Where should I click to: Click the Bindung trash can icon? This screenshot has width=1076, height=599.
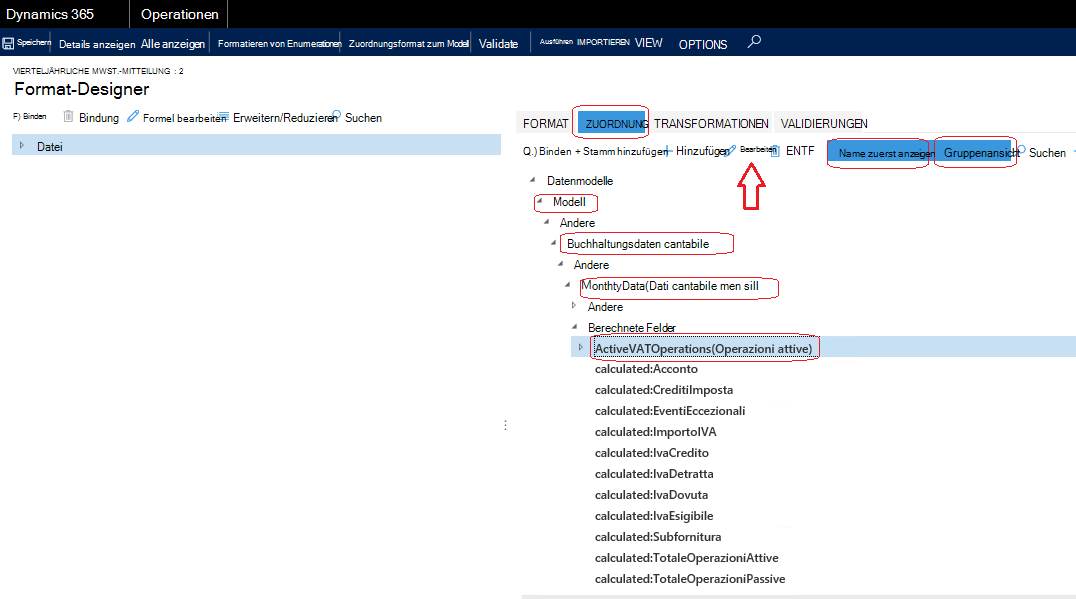68,117
